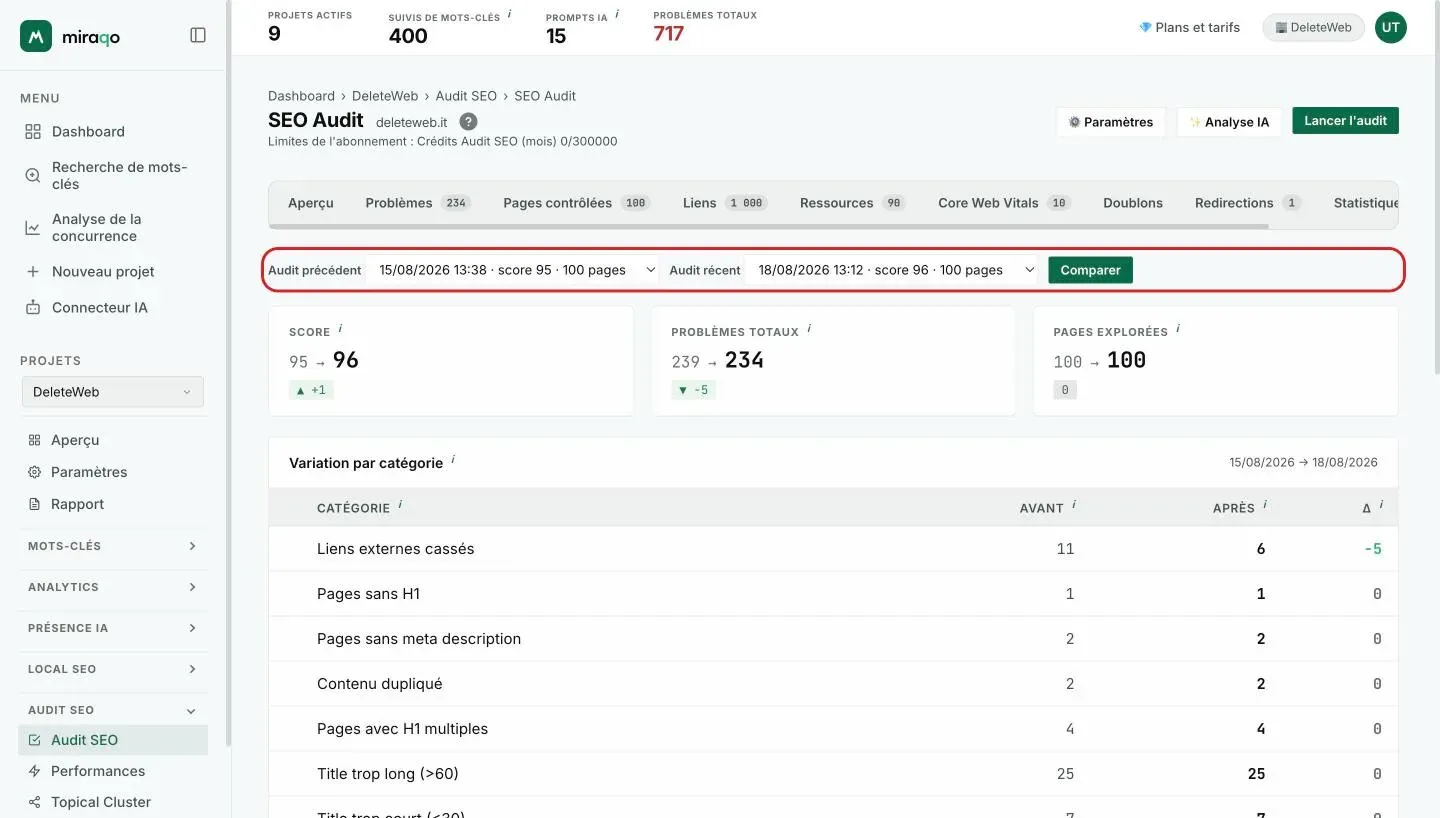Screen dimensions: 1440x818
Task: Click the Audit SEO breadcrumb link
Action: click(466, 96)
